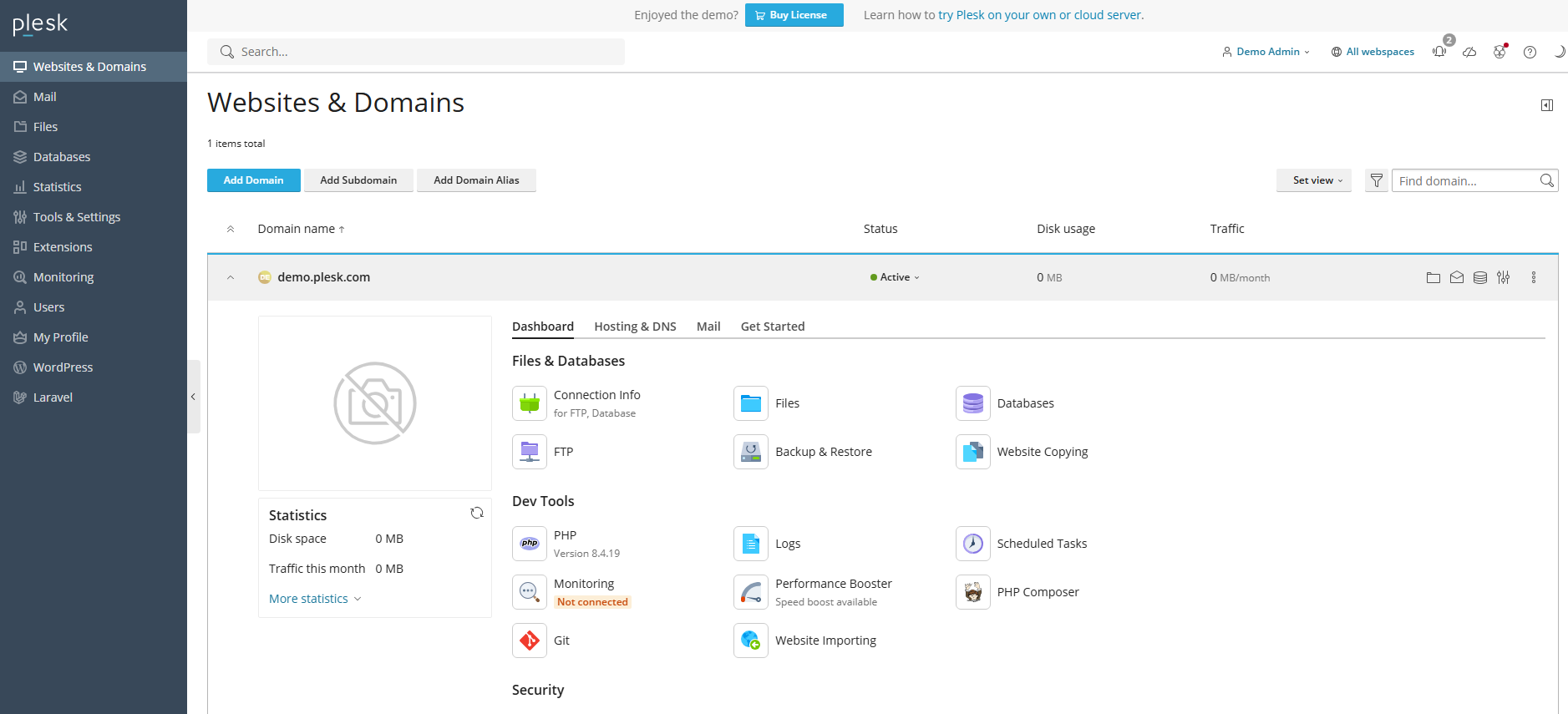Open mail envelope icon in demo.plesk.com row

(1457, 277)
